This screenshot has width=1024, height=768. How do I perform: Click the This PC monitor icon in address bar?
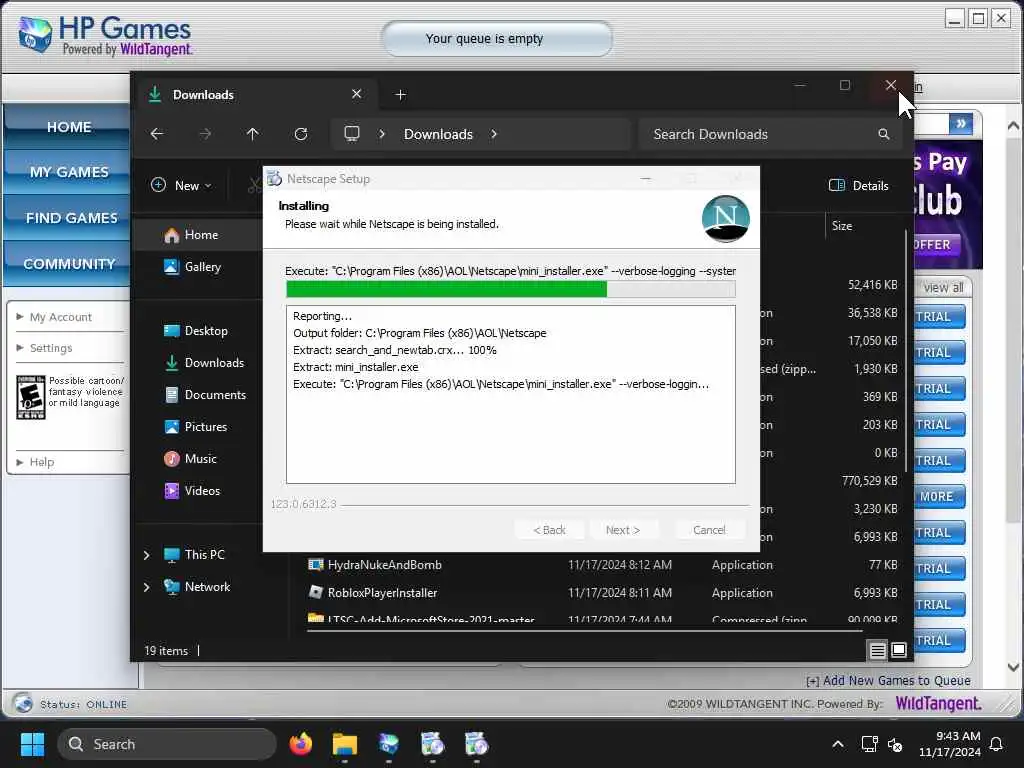point(352,134)
